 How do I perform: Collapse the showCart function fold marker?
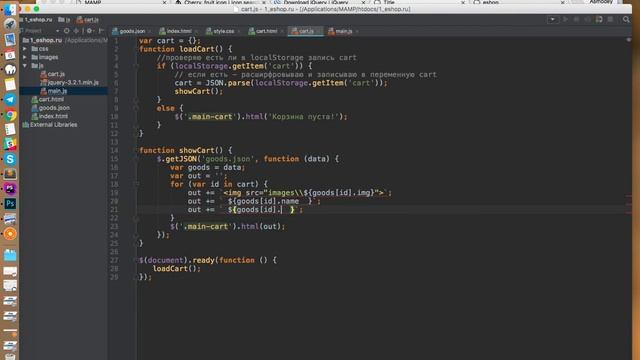(136, 150)
